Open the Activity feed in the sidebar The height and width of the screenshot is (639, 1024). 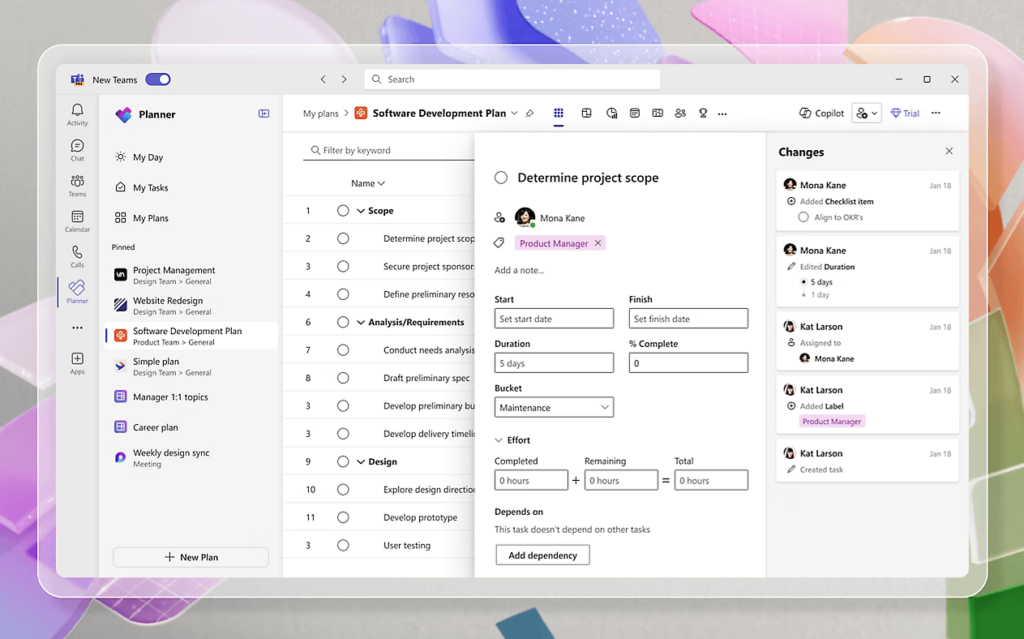tap(77, 114)
